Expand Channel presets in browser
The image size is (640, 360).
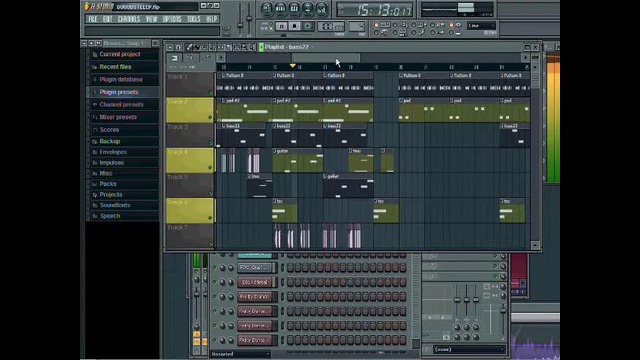[x=121, y=104]
